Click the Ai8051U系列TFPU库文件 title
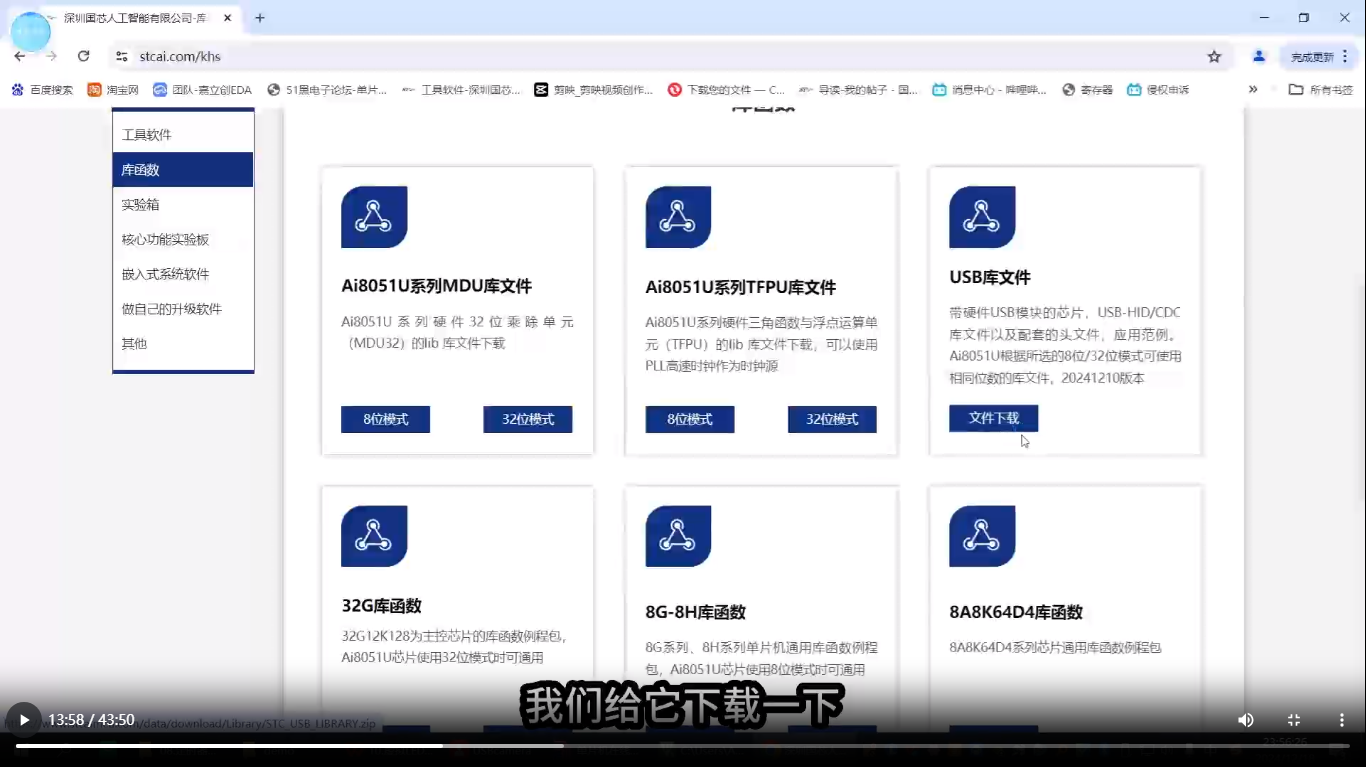Viewport: 1366px width, 767px height. 741,288
